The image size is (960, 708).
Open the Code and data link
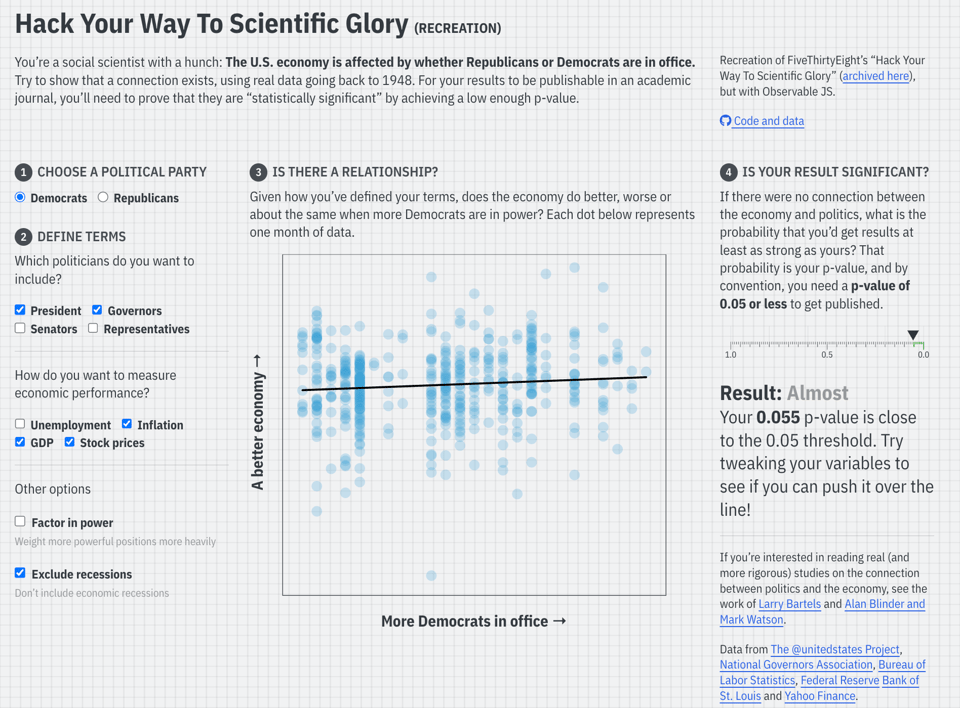pos(768,121)
